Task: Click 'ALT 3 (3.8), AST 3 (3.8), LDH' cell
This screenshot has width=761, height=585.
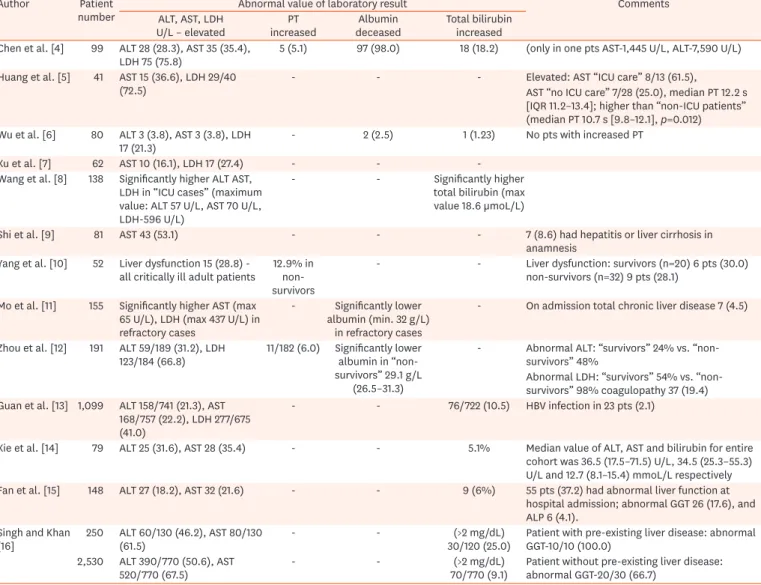Action: [x=185, y=142]
